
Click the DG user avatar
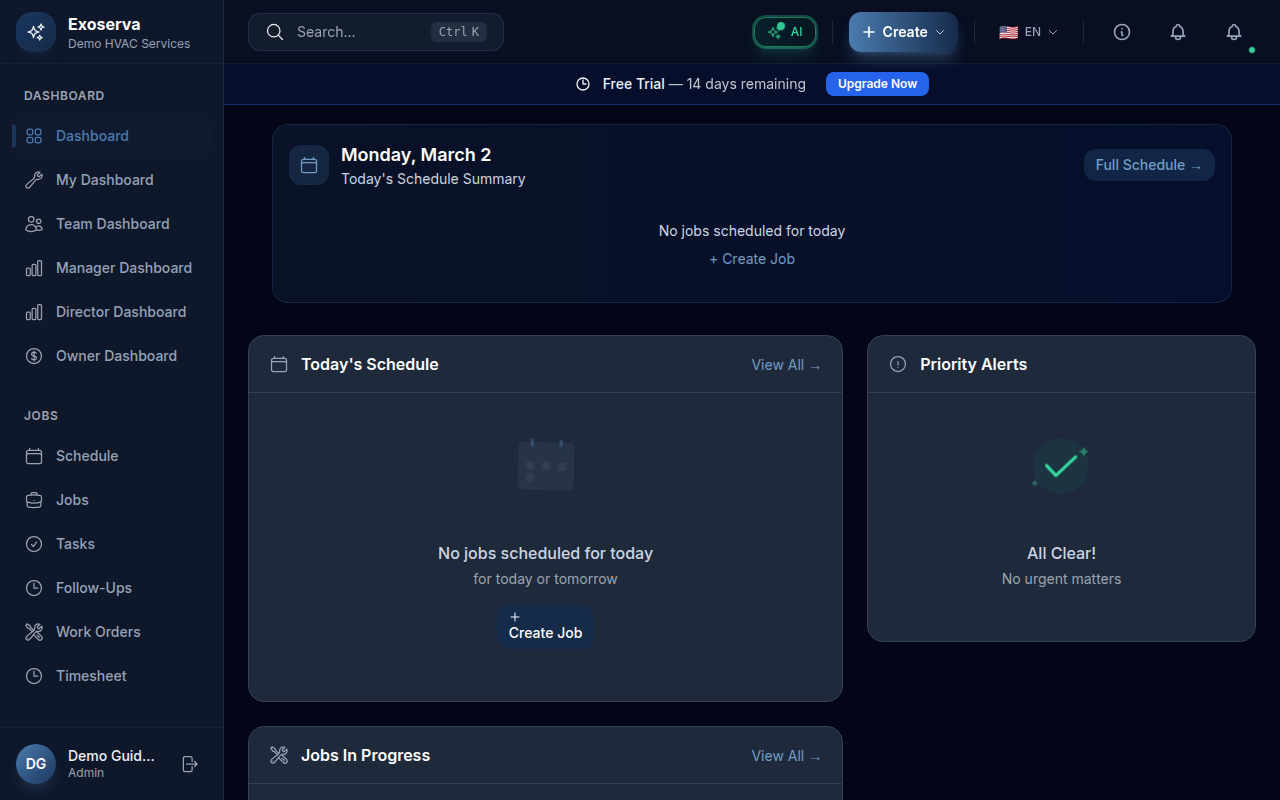[x=36, y=764]
